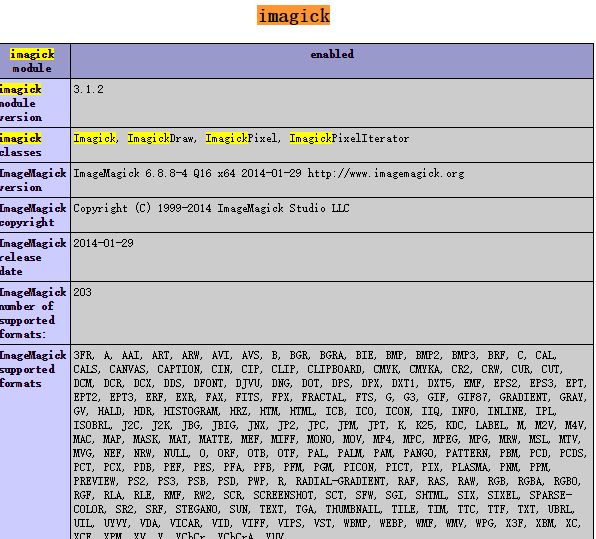Screen dimensions: 596x539
Task: Click the CANVAS format entry
Action: click(128, 369)
